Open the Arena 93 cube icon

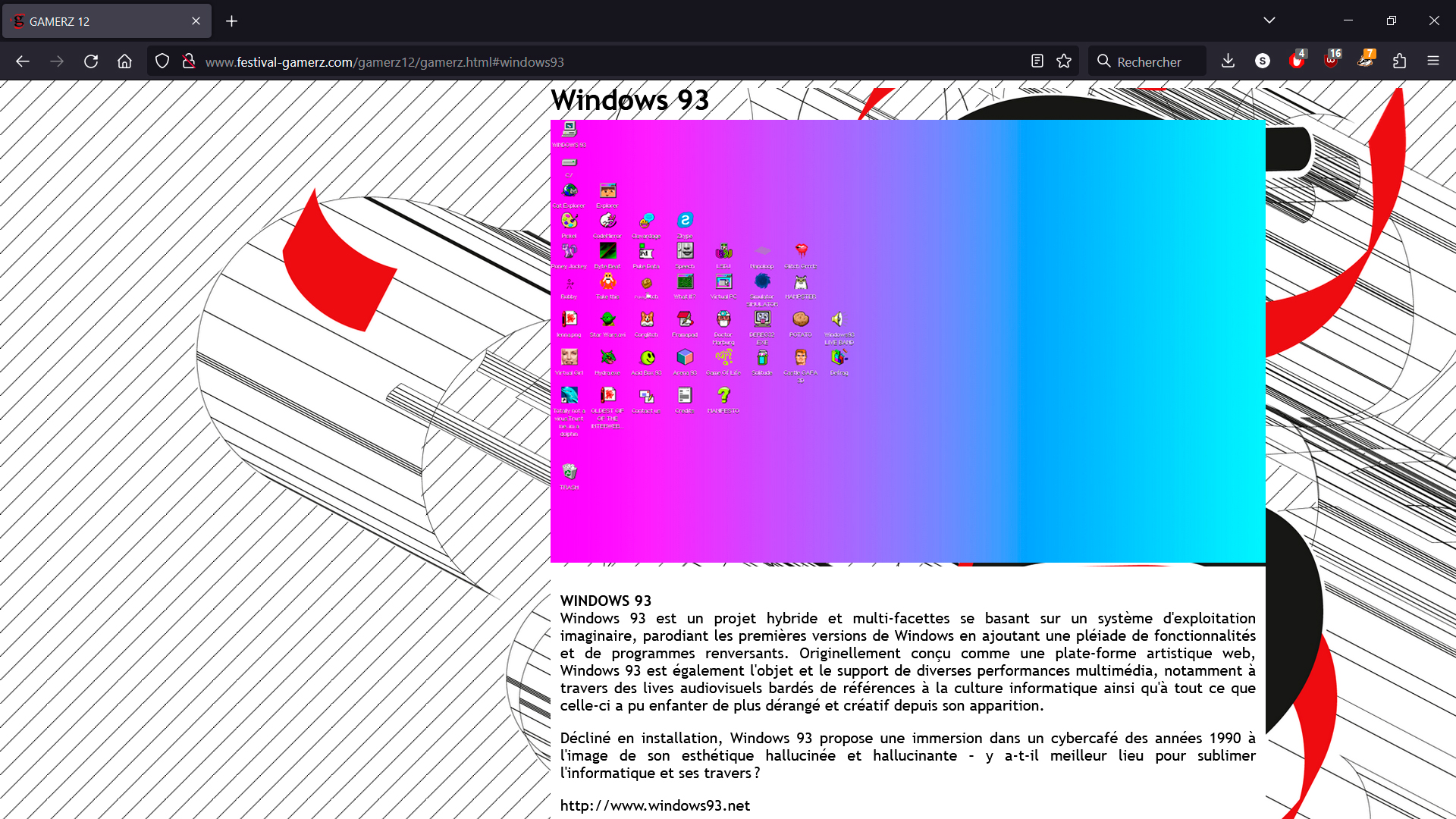685,358
